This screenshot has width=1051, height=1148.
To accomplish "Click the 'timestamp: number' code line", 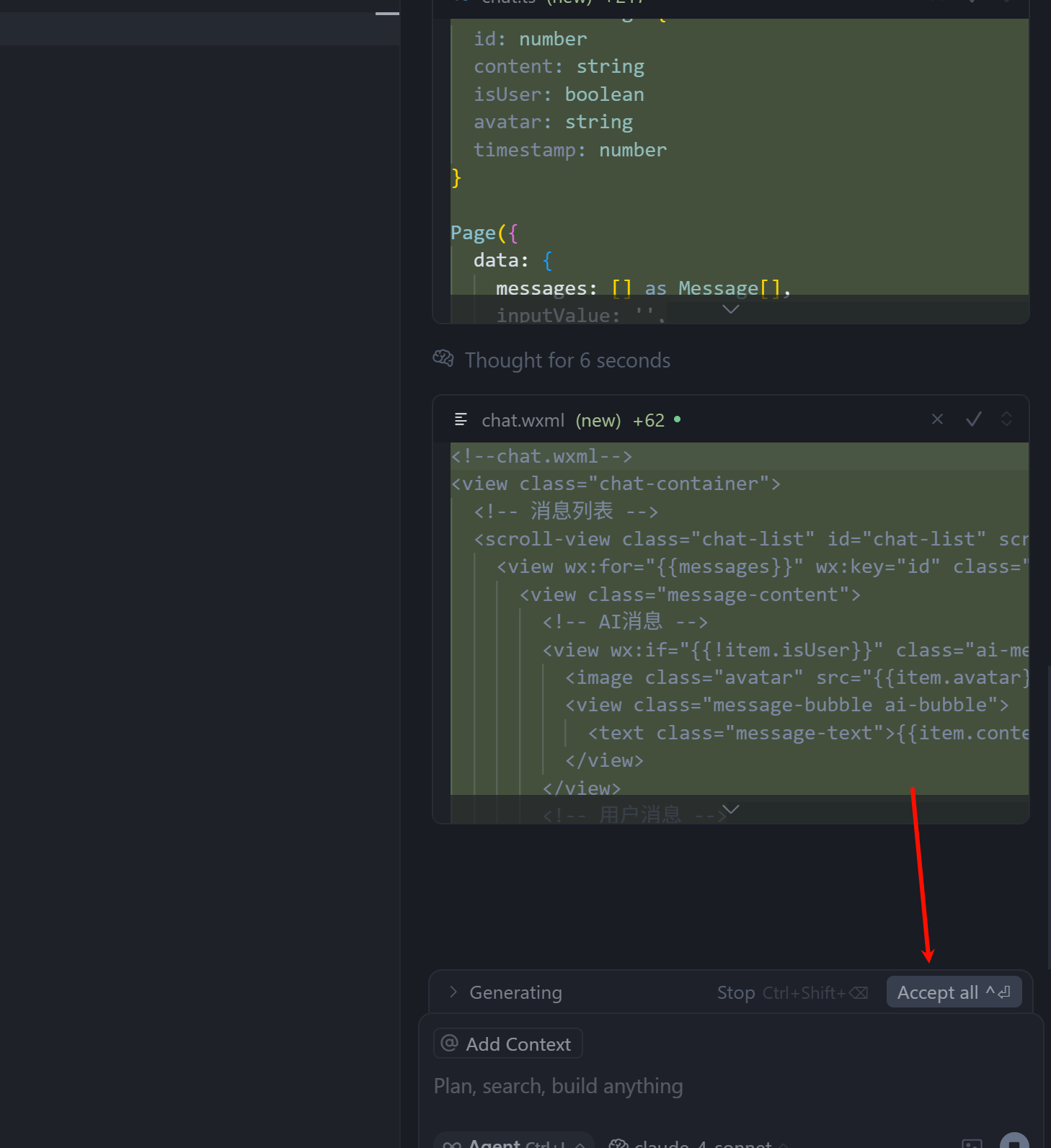I will coord(570,150).
